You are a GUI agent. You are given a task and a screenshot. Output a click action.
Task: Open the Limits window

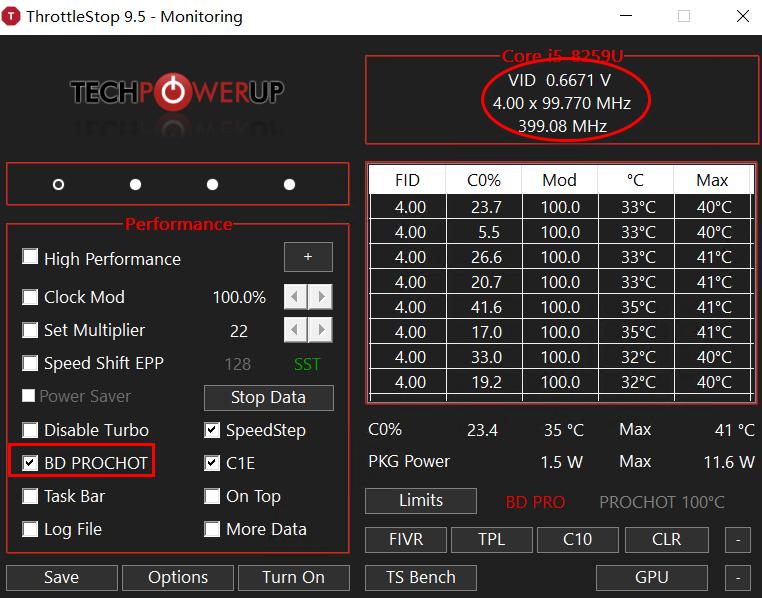pos(421,500)
